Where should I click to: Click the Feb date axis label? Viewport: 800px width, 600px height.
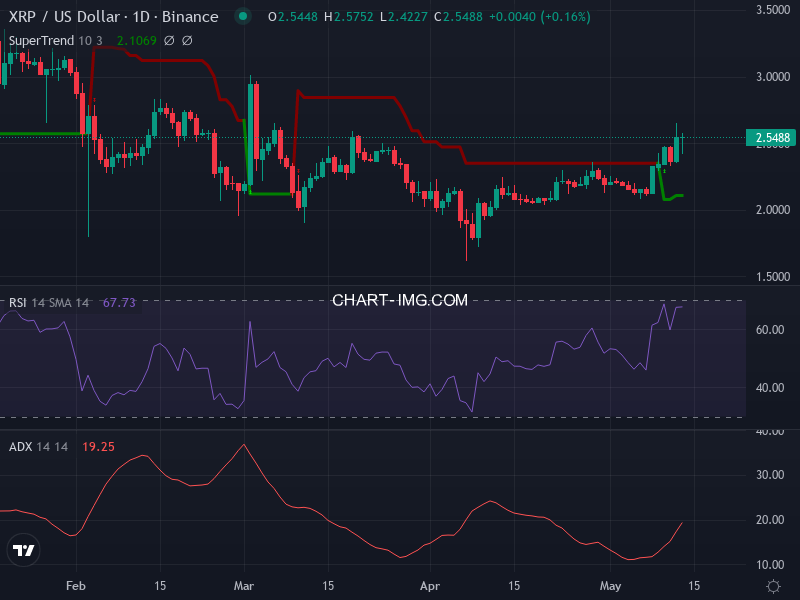coord(76,586)
